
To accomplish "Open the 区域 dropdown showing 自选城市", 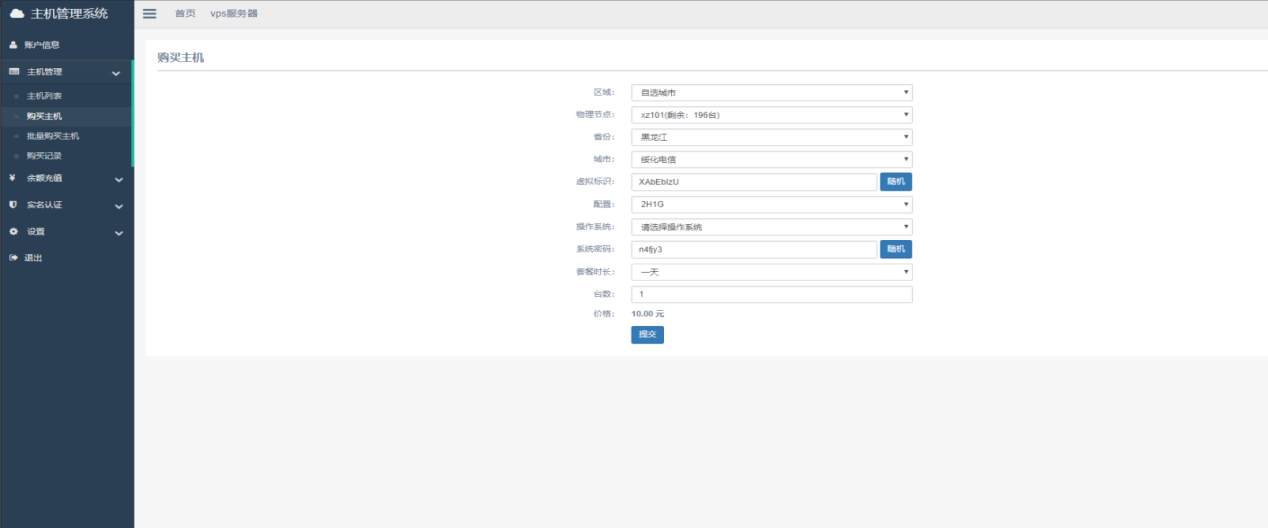I will click(x=771, y=93).
